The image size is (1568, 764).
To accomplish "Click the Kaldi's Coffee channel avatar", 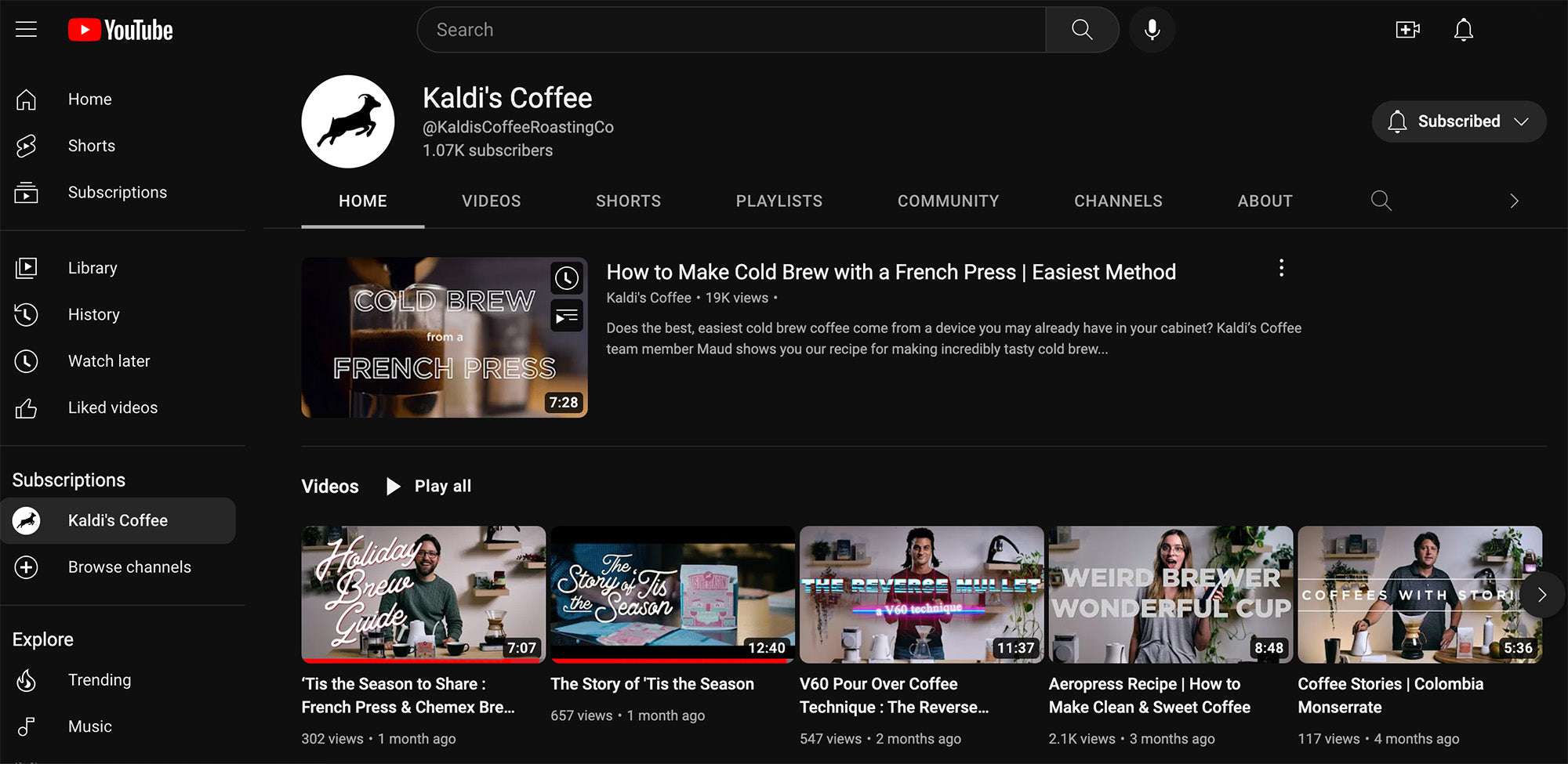I will pyautogui.click(x=347, y=121).
